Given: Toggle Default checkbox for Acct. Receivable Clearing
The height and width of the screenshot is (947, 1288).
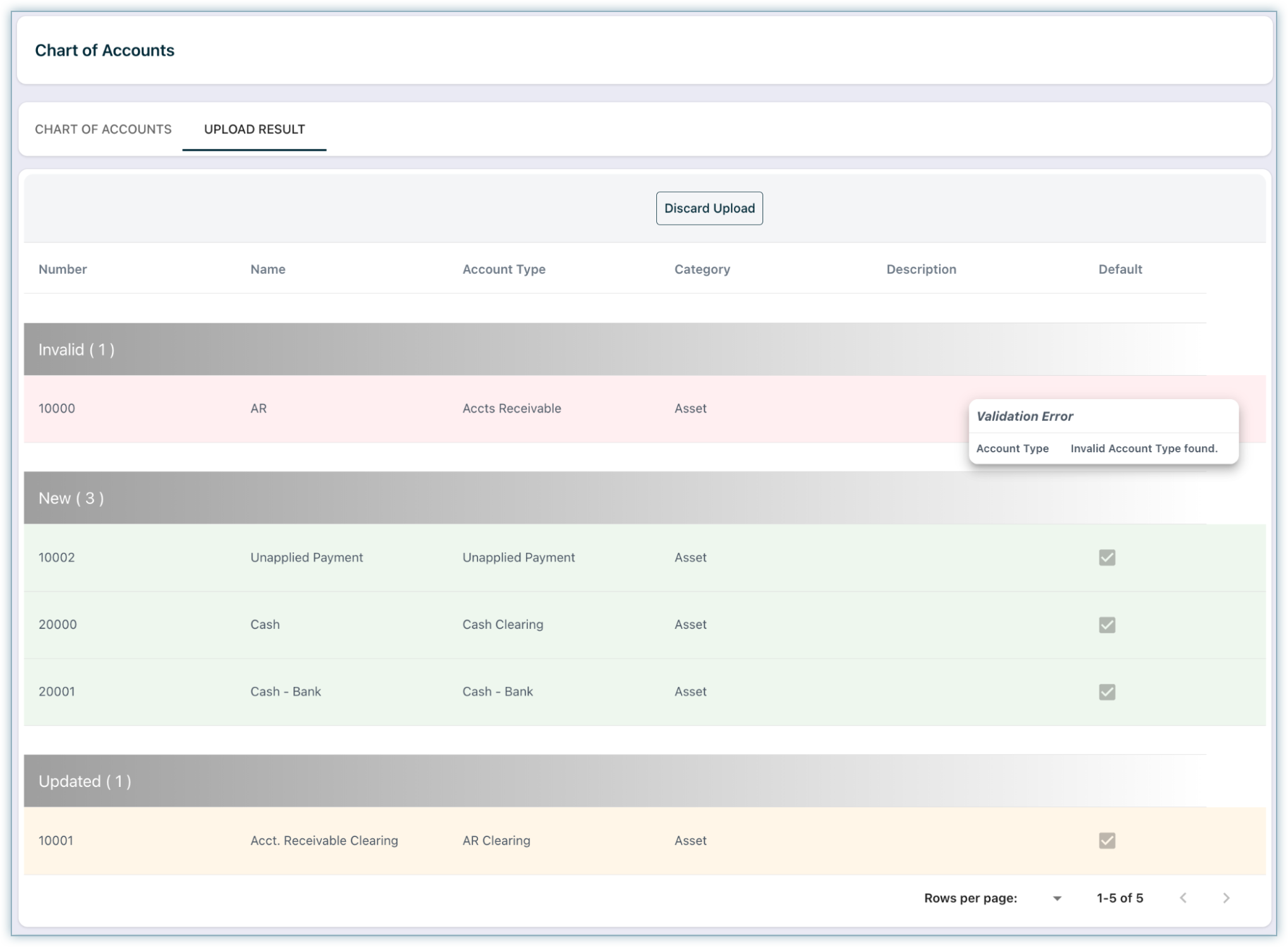Looking at the screenshot, I should click(x=1107, y=841).
